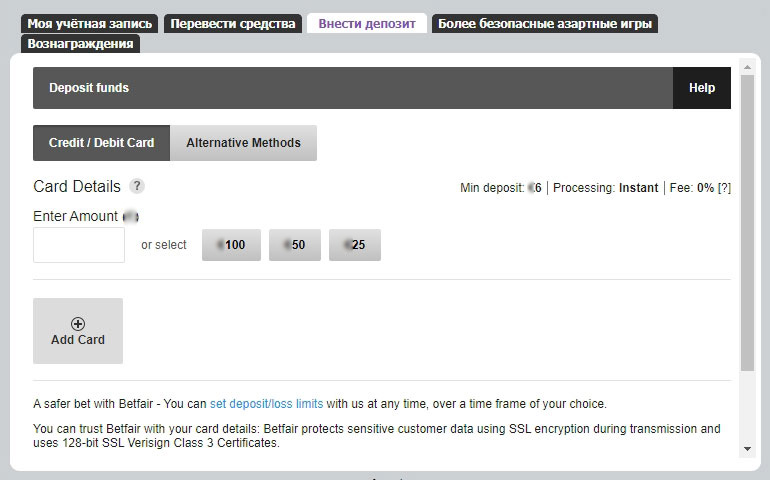
Task: Click the plus icon on Add Card
Action: click(78, 323)
